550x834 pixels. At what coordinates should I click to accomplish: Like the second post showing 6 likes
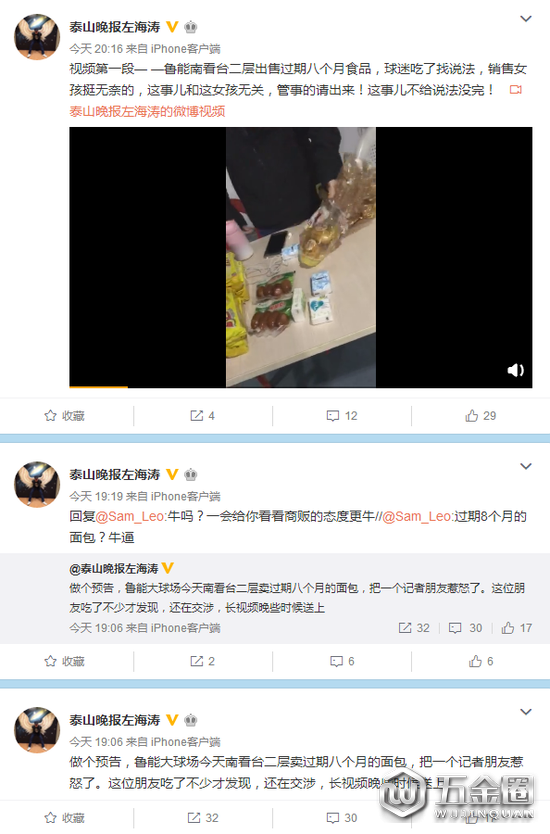(x=481, y=661)
